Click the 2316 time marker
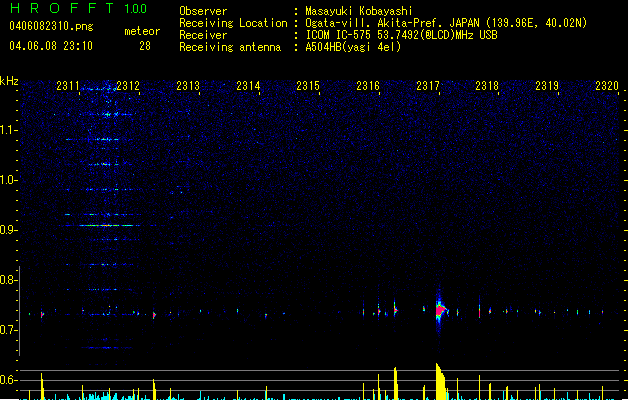The image size is (629, 400). click(x=368, y=86)
